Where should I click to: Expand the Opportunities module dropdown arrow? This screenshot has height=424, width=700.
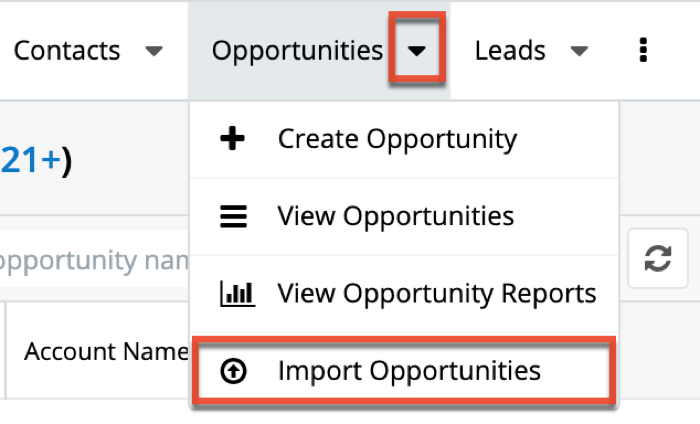coord(417,50)
